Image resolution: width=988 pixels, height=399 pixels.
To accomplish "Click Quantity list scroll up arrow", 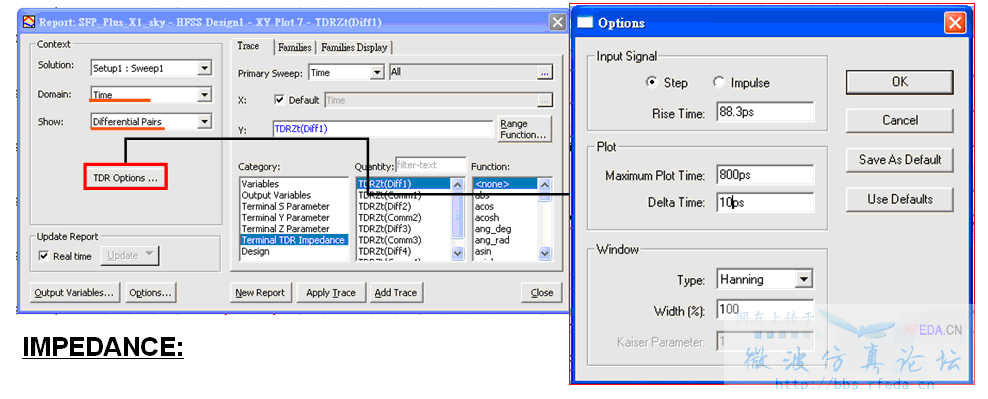I will point(458,185).
